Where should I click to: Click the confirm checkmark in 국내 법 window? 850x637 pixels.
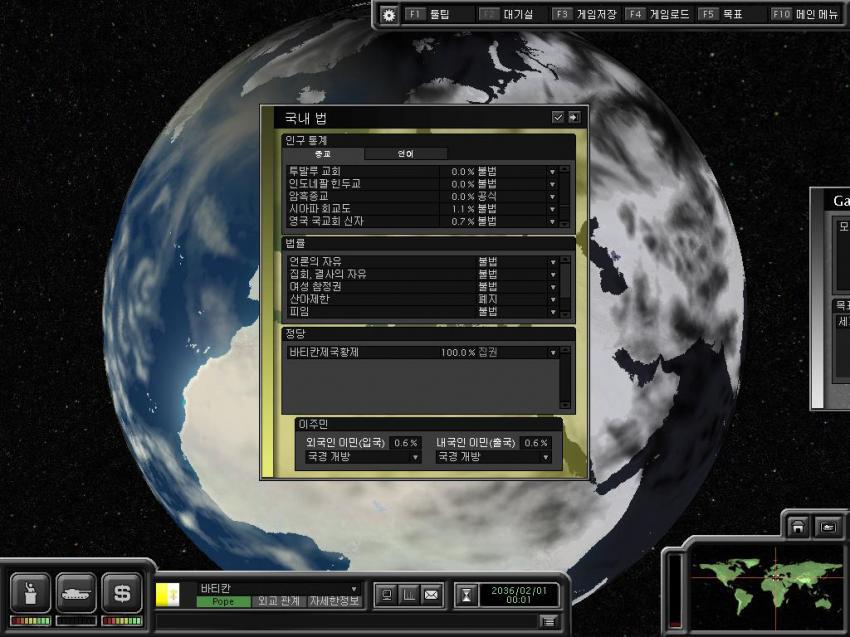coord(558,117)
